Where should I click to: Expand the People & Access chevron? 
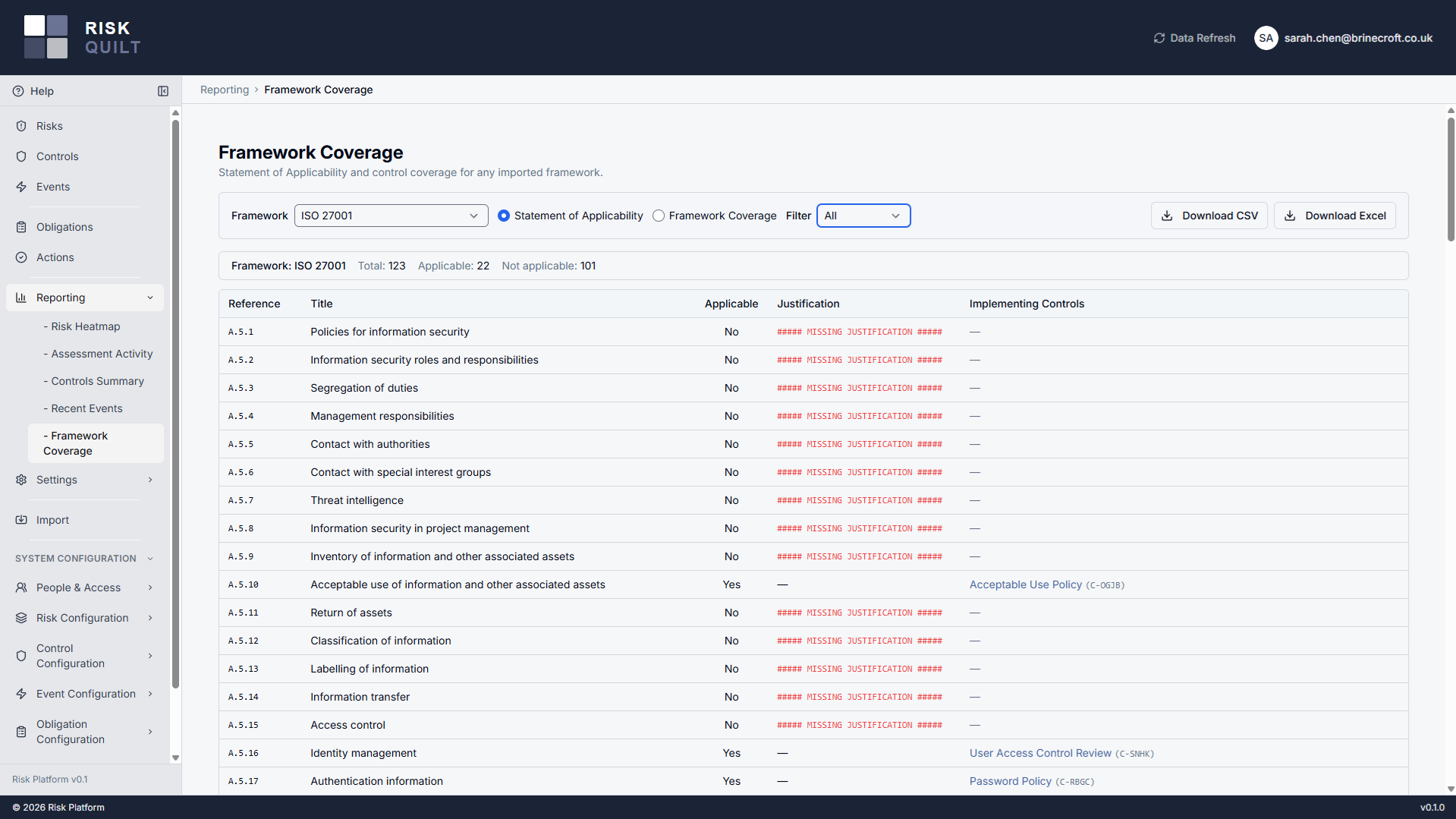coord(150,587)
